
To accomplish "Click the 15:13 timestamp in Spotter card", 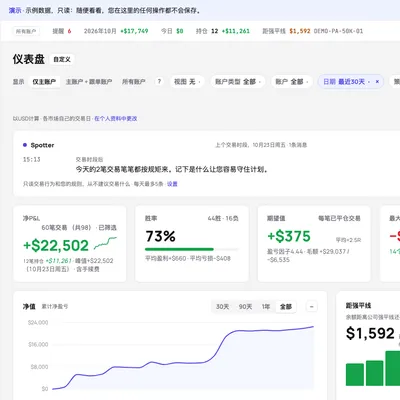I will tap(31, 160).
